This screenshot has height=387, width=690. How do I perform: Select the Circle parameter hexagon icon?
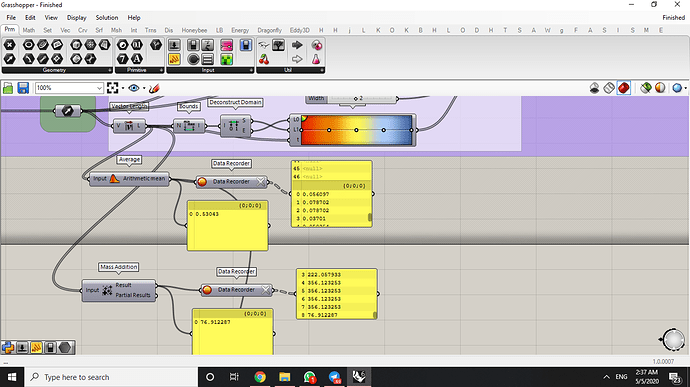[29, 45]
